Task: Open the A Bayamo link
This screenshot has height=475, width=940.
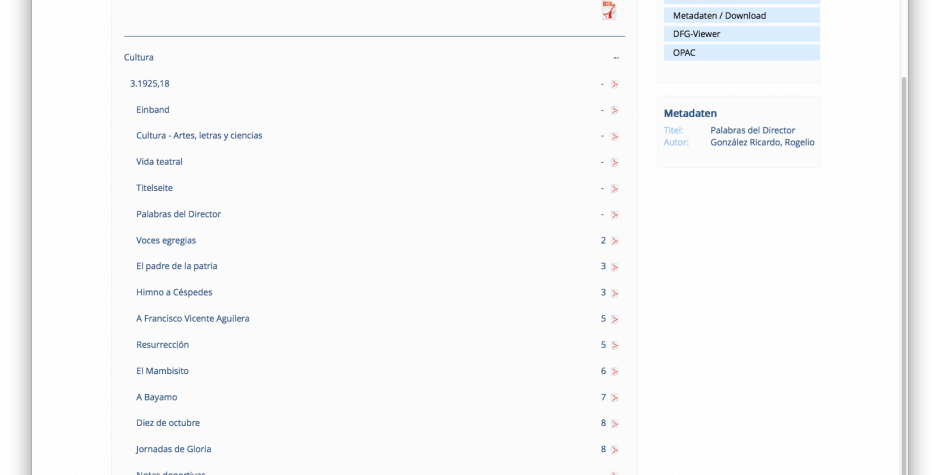Action: 156,397
